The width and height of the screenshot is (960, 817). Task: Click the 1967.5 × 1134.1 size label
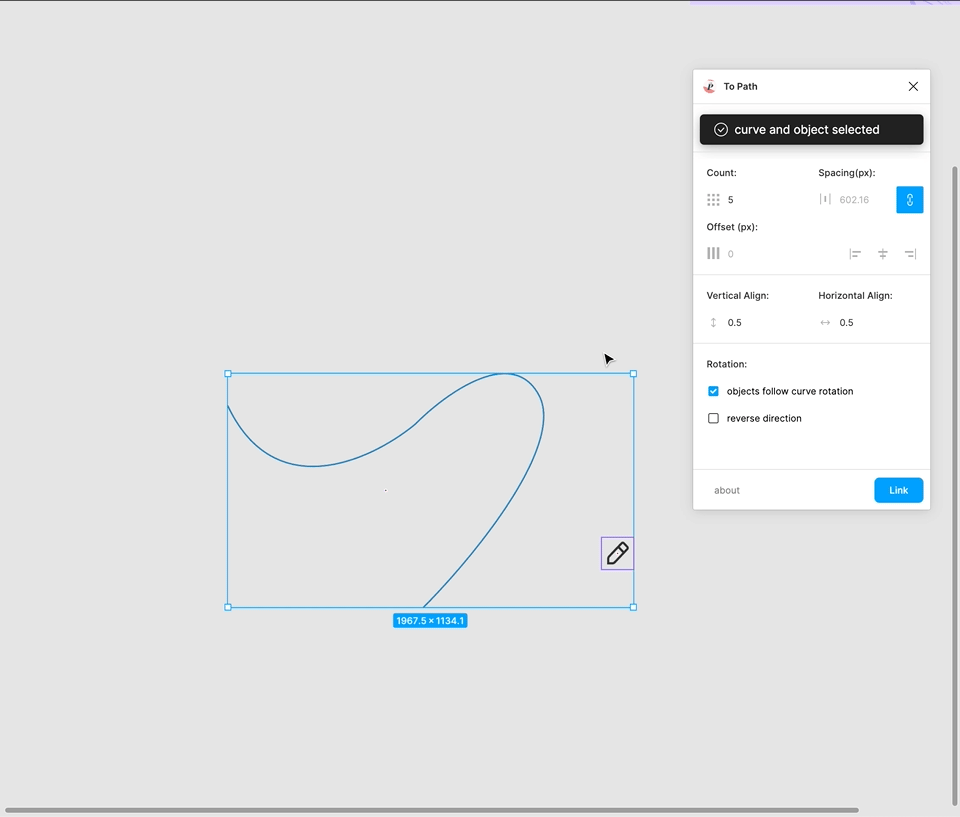point(430,620)
